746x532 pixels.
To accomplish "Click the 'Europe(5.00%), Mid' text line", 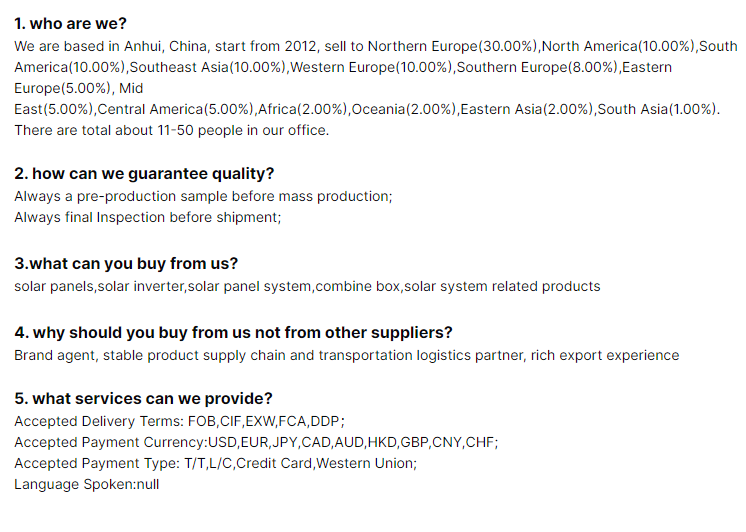I will pos(79,89).
